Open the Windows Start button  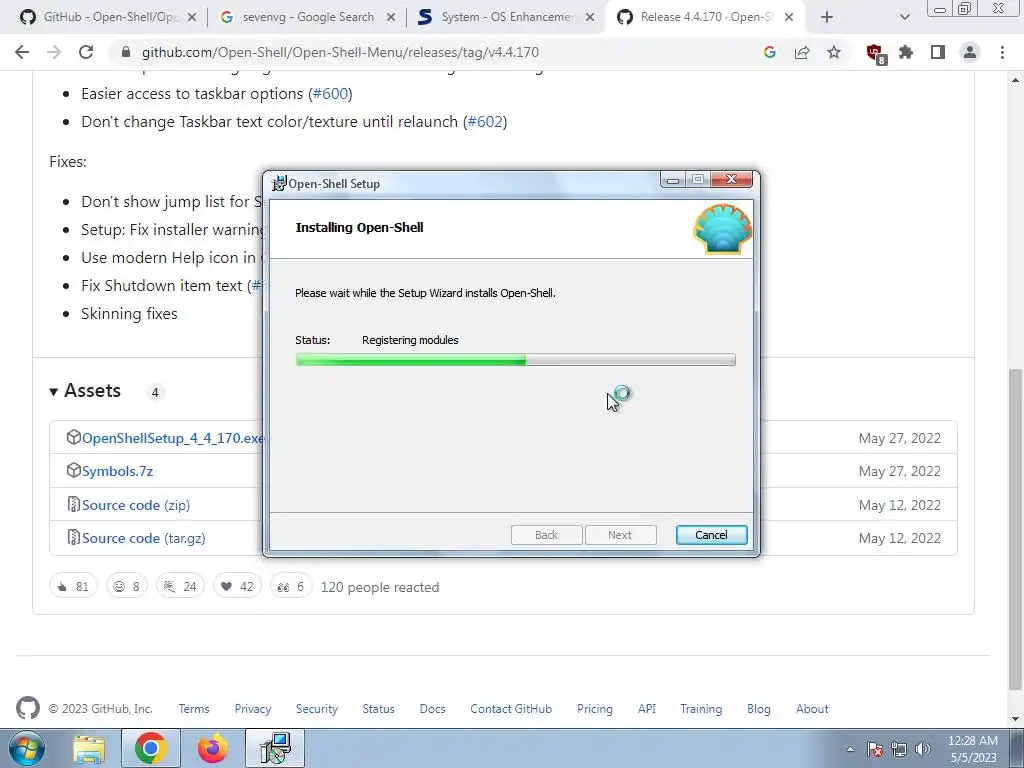tap(27, 748)
